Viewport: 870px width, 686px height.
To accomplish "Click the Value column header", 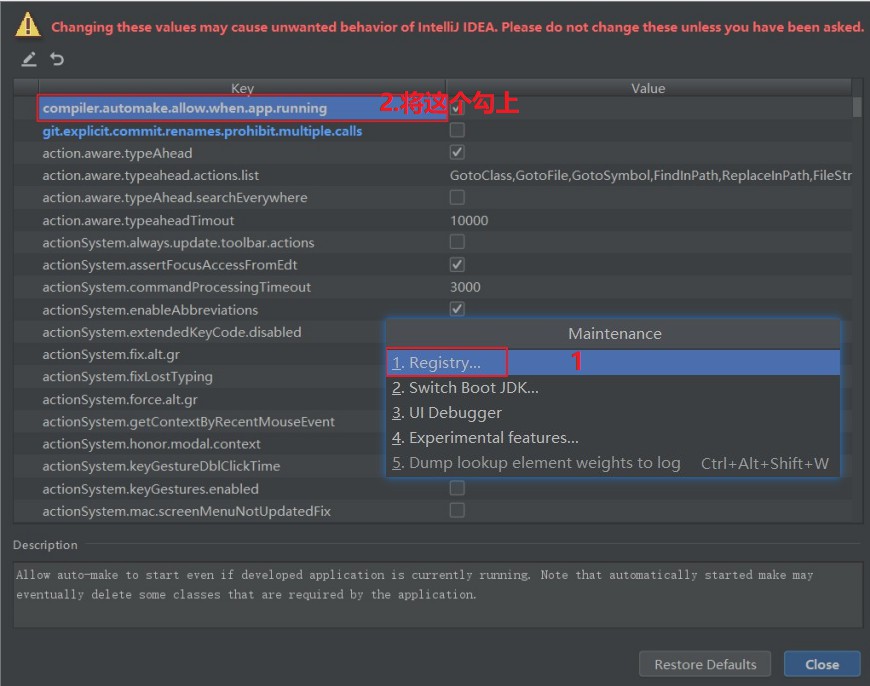I will (648, 88).
